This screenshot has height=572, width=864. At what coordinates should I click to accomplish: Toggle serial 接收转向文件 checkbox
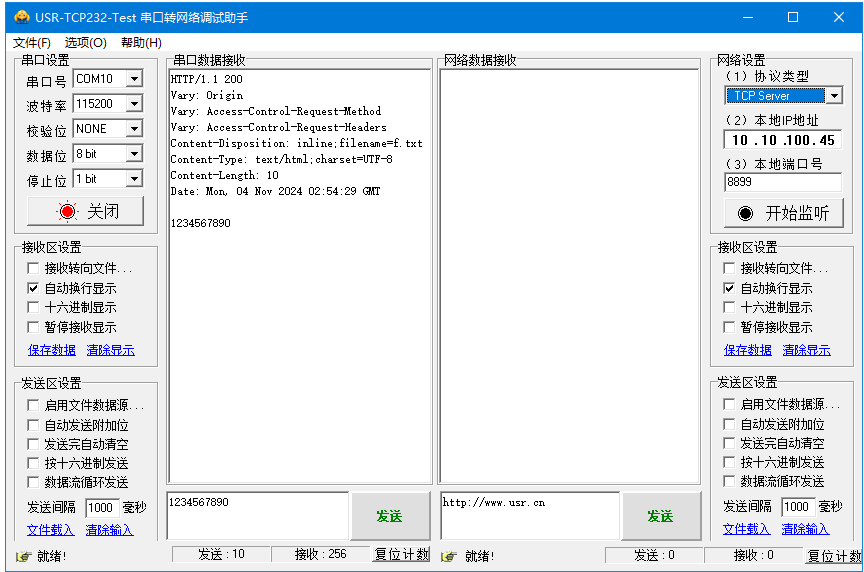pyautogui.click(x=33, y=268)
